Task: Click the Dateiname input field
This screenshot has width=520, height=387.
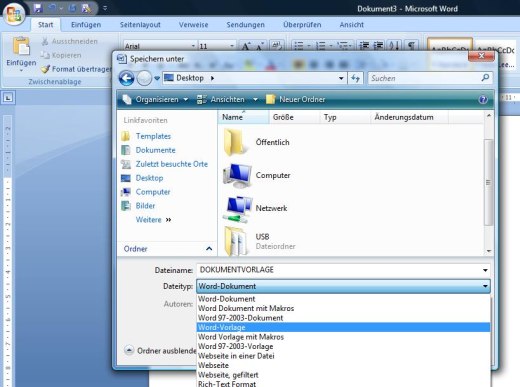Action: point(339,270)
